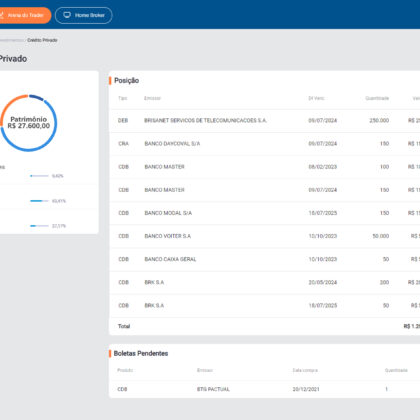The width and height of the screenshot is (420, 420).
Task: Open the Arena do Trader button
Action: (25, 15)
